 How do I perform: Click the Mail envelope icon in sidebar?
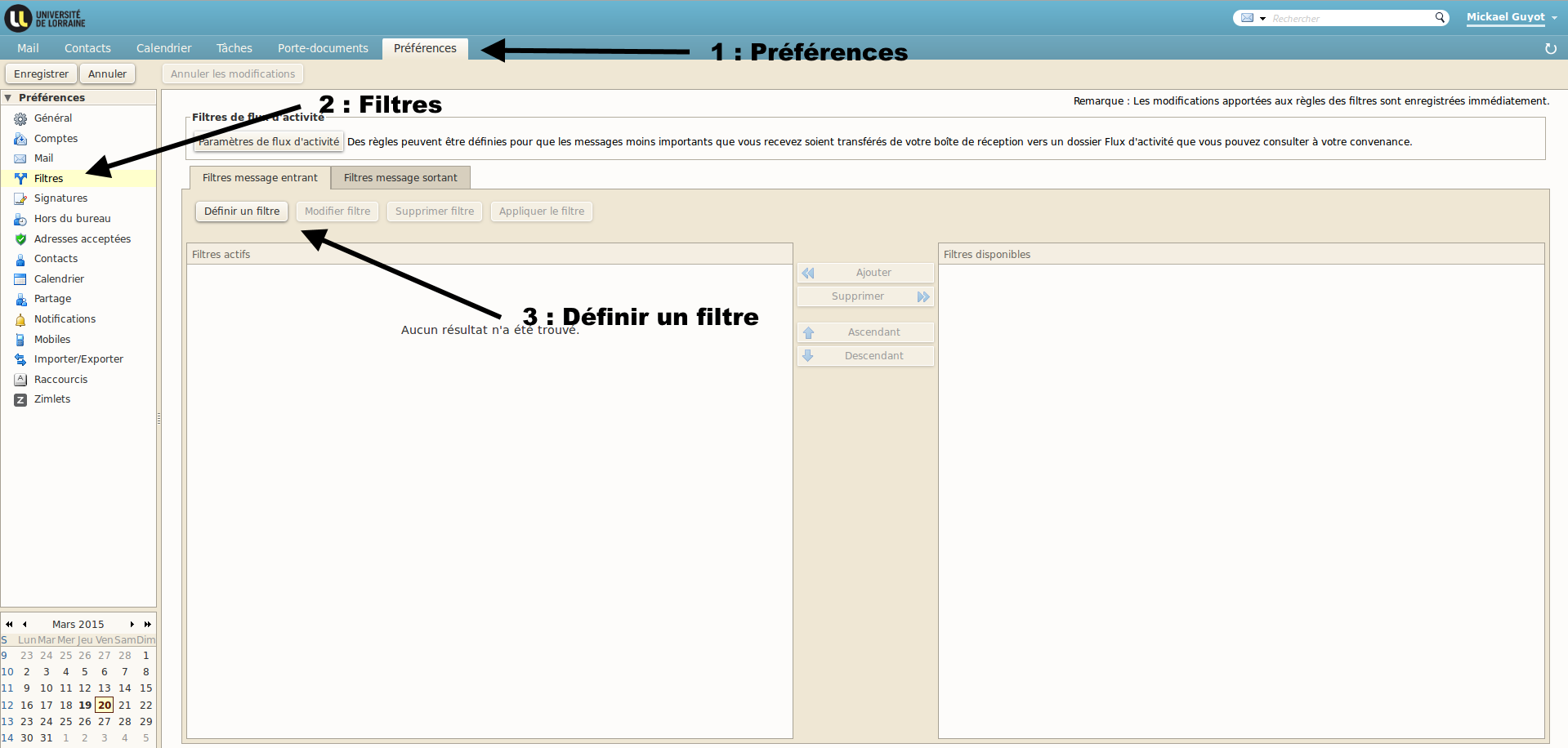20,158
